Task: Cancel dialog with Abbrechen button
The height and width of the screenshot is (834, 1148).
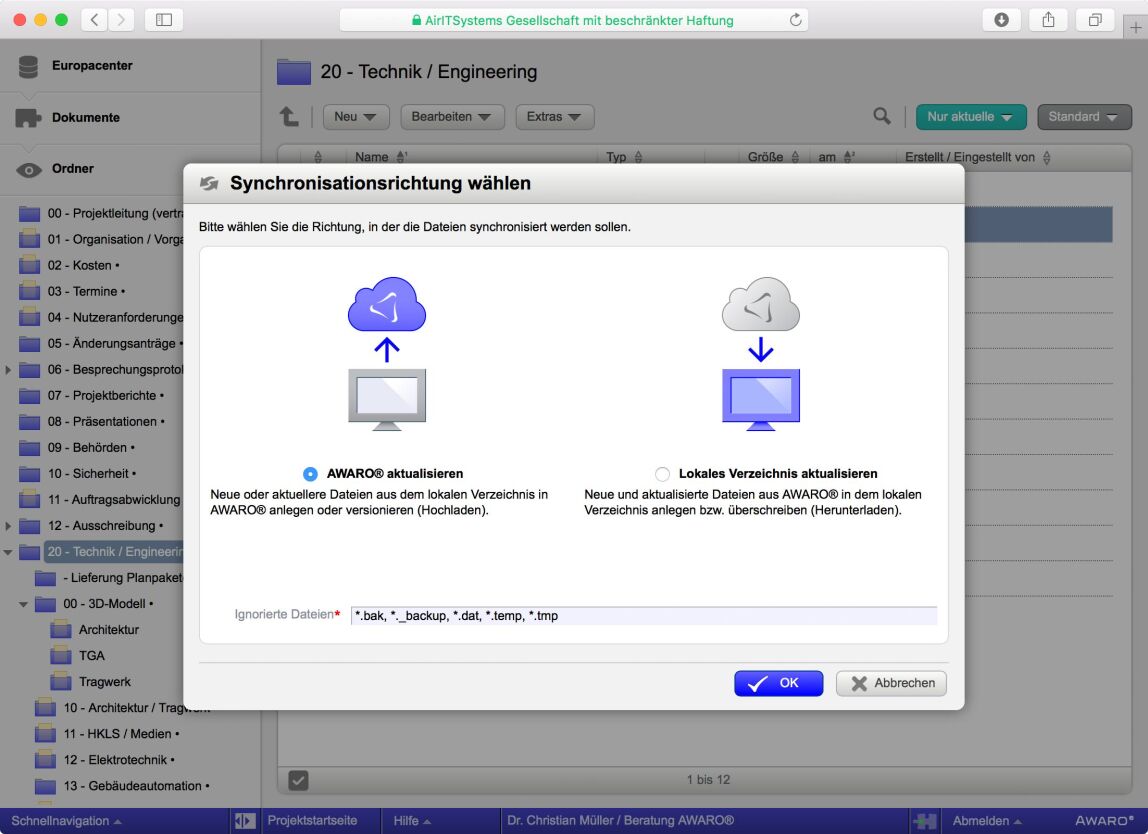Action: [891, 683]
